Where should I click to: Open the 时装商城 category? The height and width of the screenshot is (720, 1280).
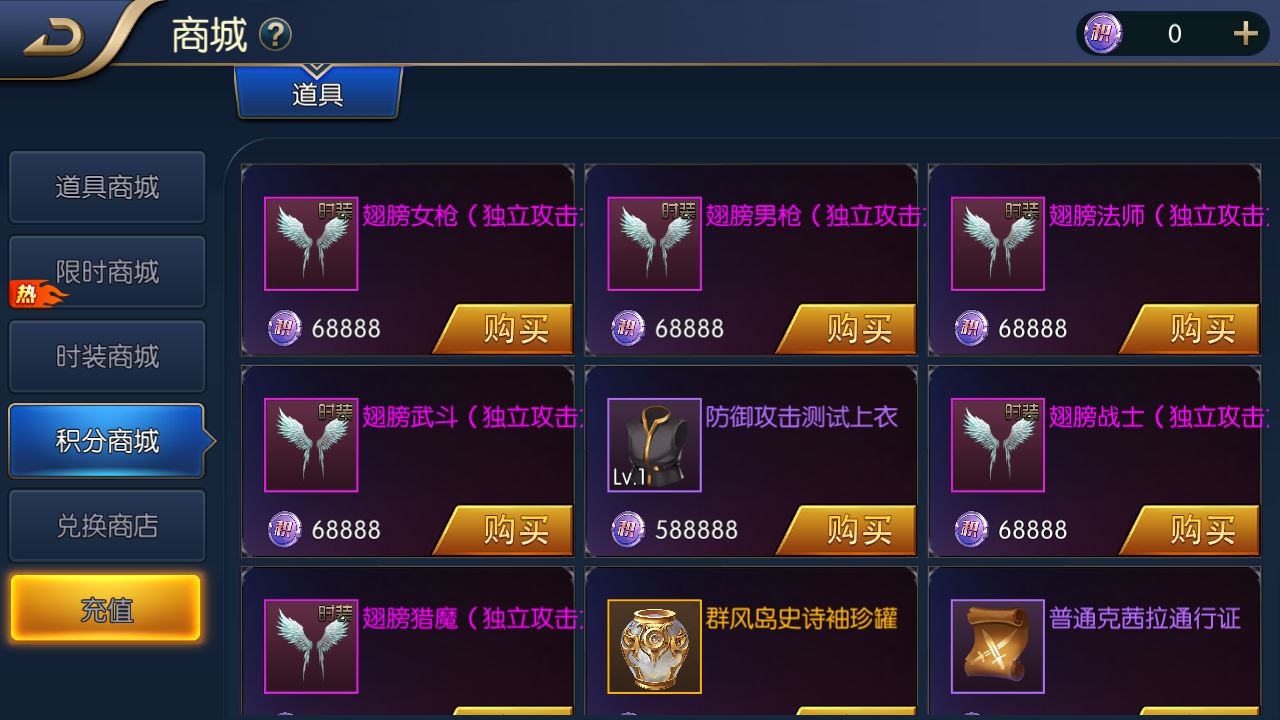click(107, 357)
